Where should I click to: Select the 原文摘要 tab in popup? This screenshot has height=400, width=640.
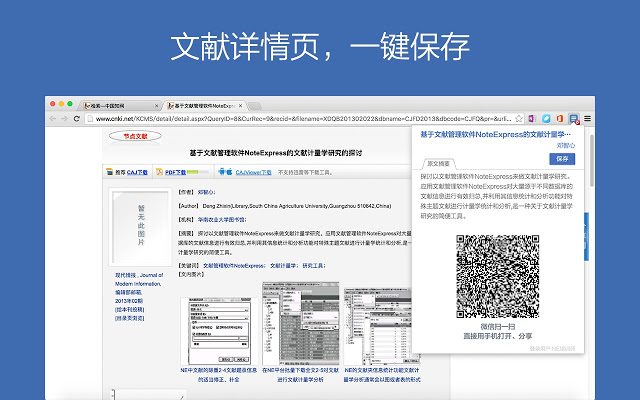click(438, 164)
